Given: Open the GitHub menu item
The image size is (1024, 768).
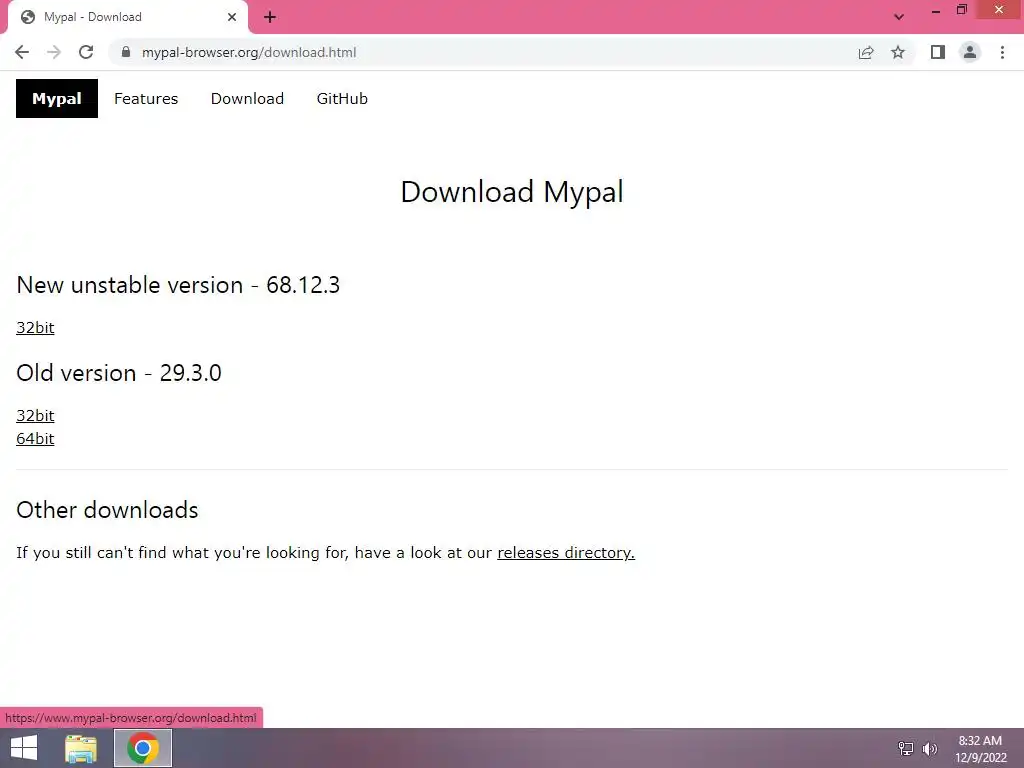Looking at the screenshot, I should click(x=342, y=99).
